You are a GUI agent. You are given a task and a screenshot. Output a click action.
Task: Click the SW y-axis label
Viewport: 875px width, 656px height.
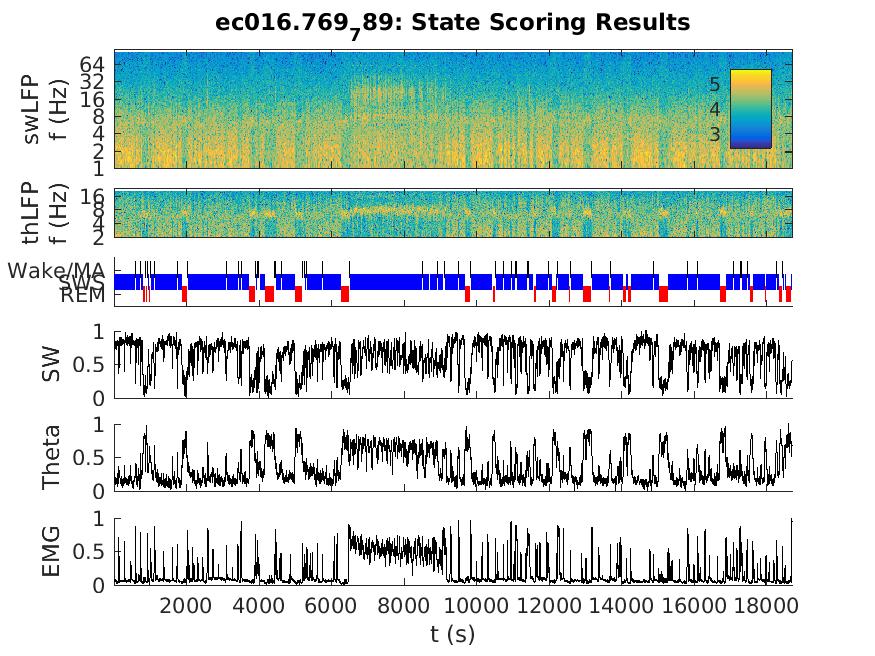pos(50,365)
